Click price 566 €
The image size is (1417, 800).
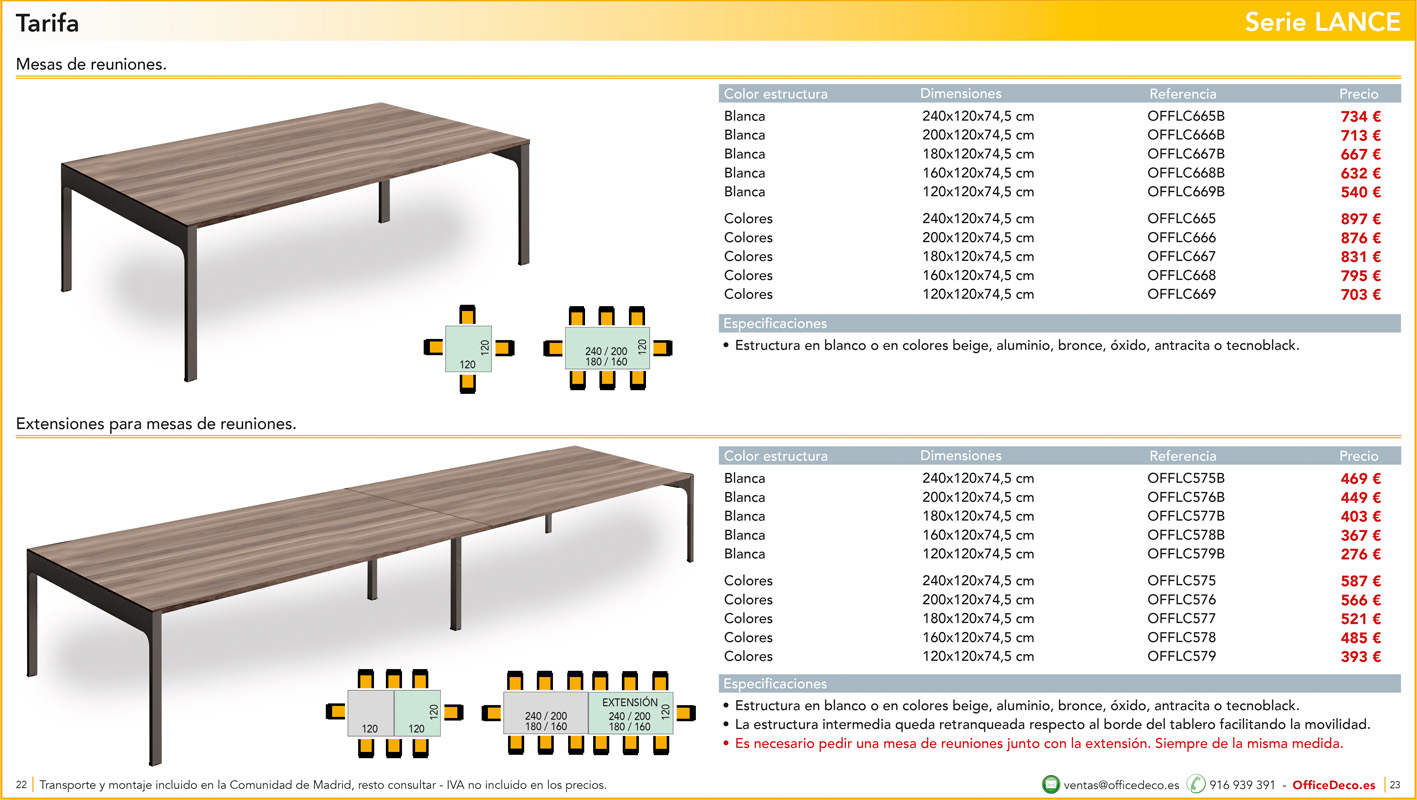pos(1361,600)
